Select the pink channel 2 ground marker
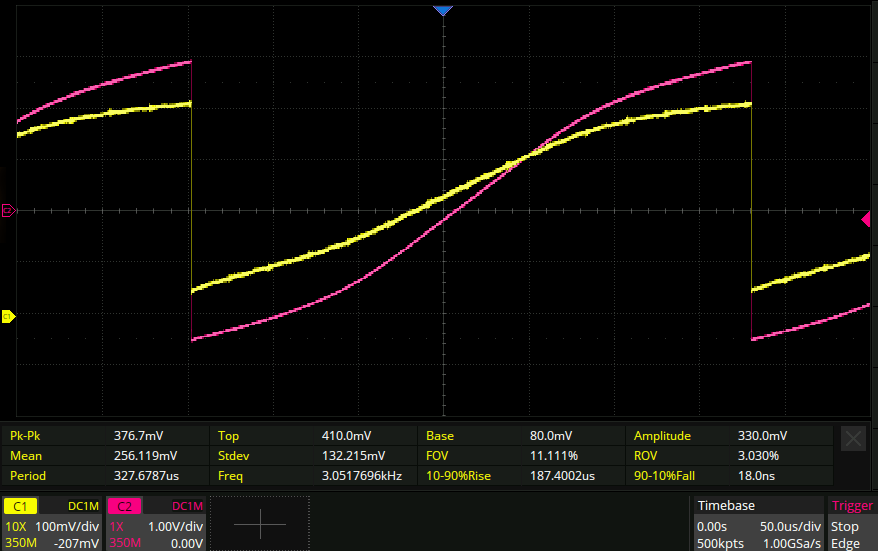This screenshot has width=878, height=551. pos(7,210)
